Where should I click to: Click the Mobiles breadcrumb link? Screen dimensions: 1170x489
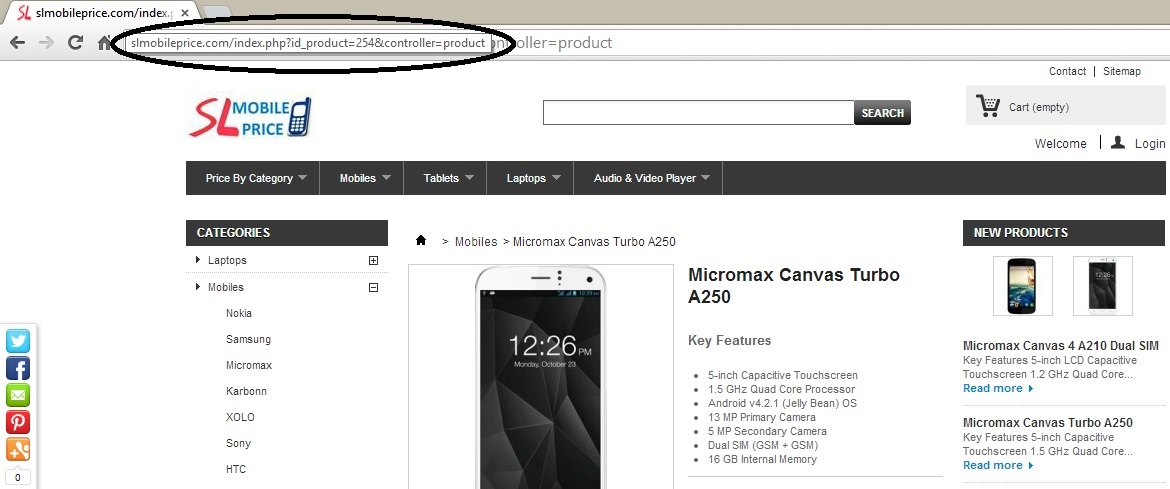(475, 242)
